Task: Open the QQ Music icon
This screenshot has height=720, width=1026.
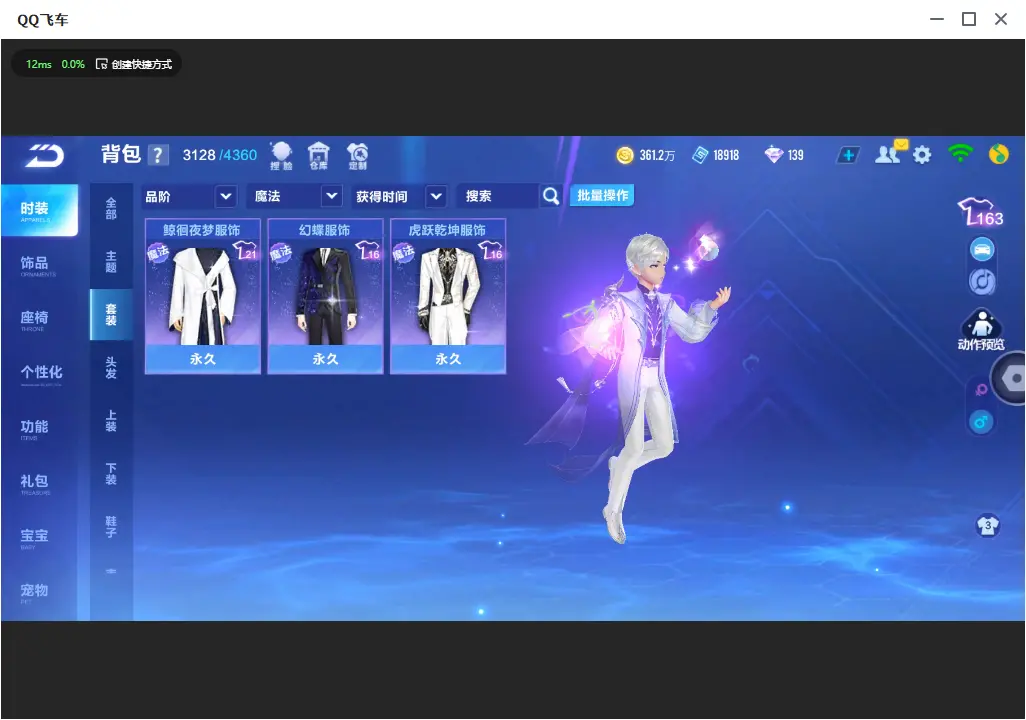Action: 999,154
